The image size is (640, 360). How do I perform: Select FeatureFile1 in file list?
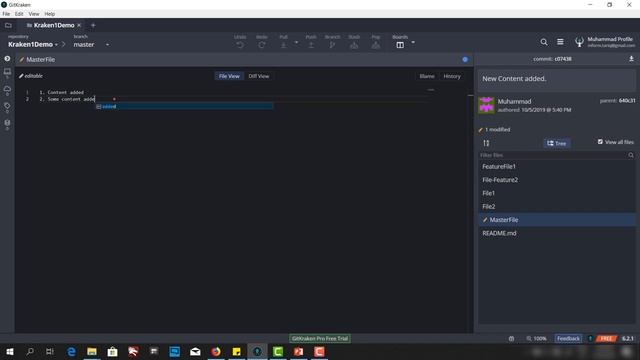557,167
